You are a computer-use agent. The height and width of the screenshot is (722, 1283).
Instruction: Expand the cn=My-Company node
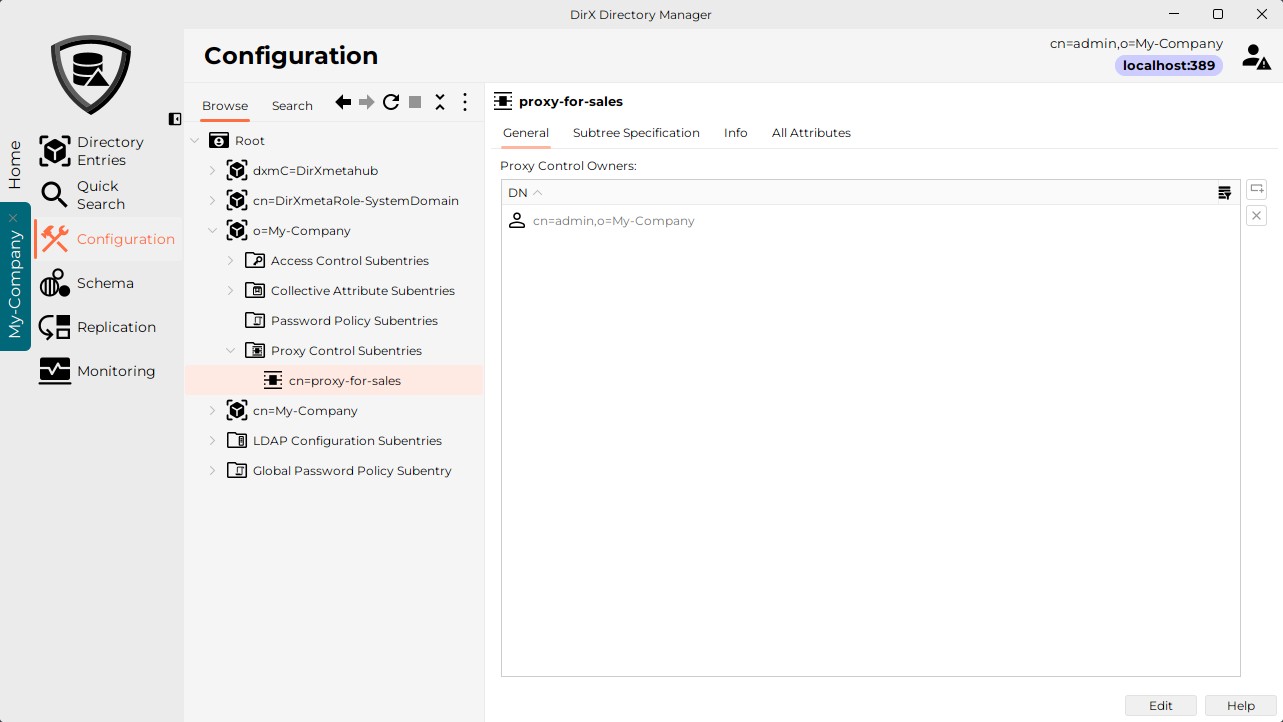click(x=212, y=411)
